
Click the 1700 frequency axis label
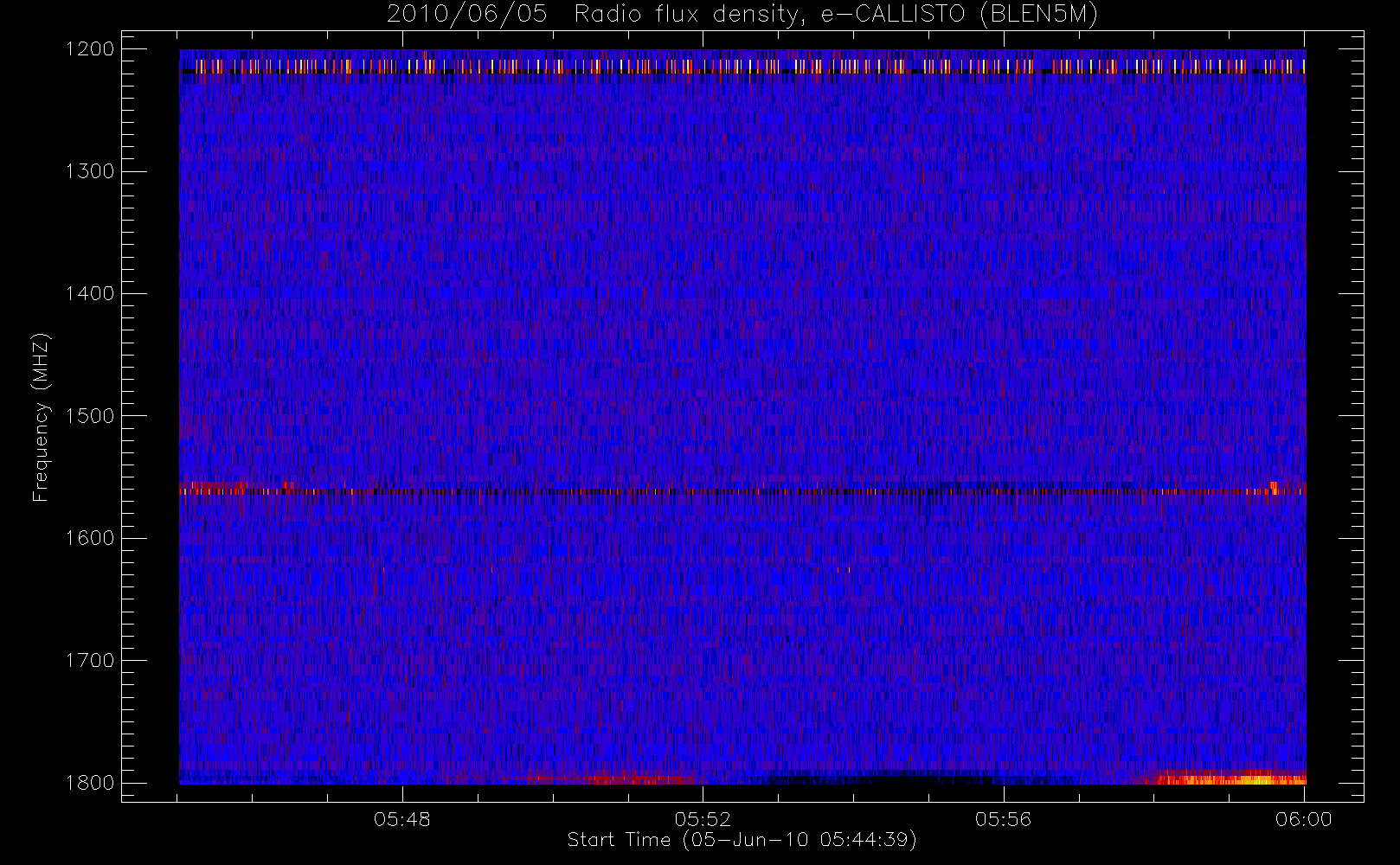pyautogui.click(x=90, y=660)
